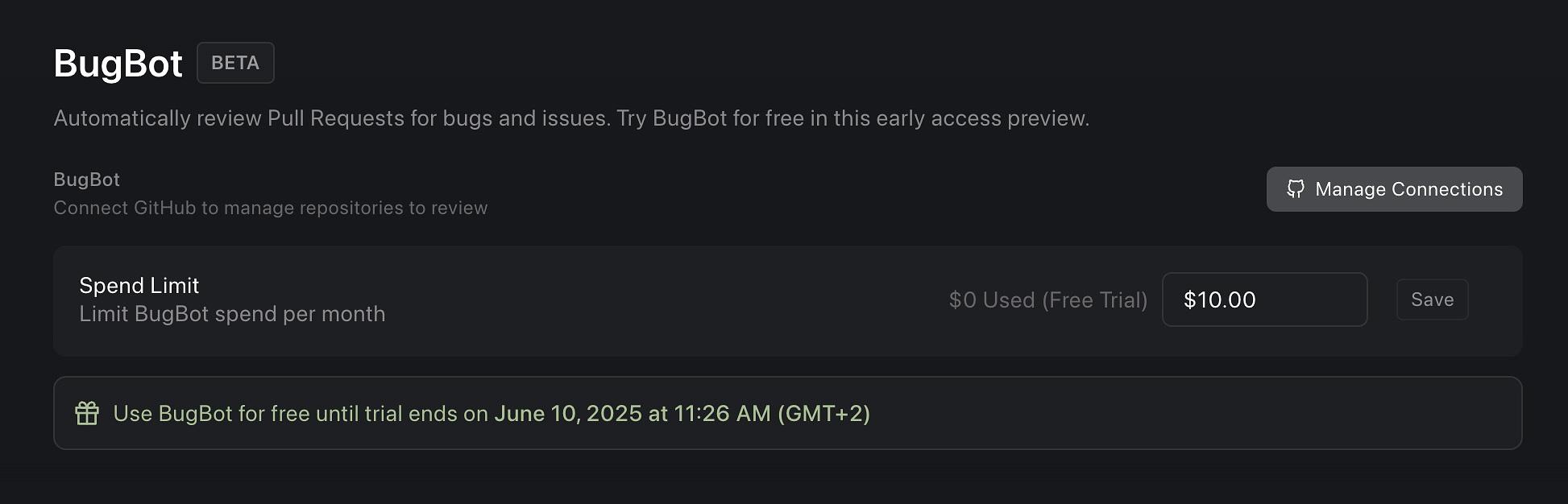Click 'Manage Connections' button label text

[x=1408, y=189]
